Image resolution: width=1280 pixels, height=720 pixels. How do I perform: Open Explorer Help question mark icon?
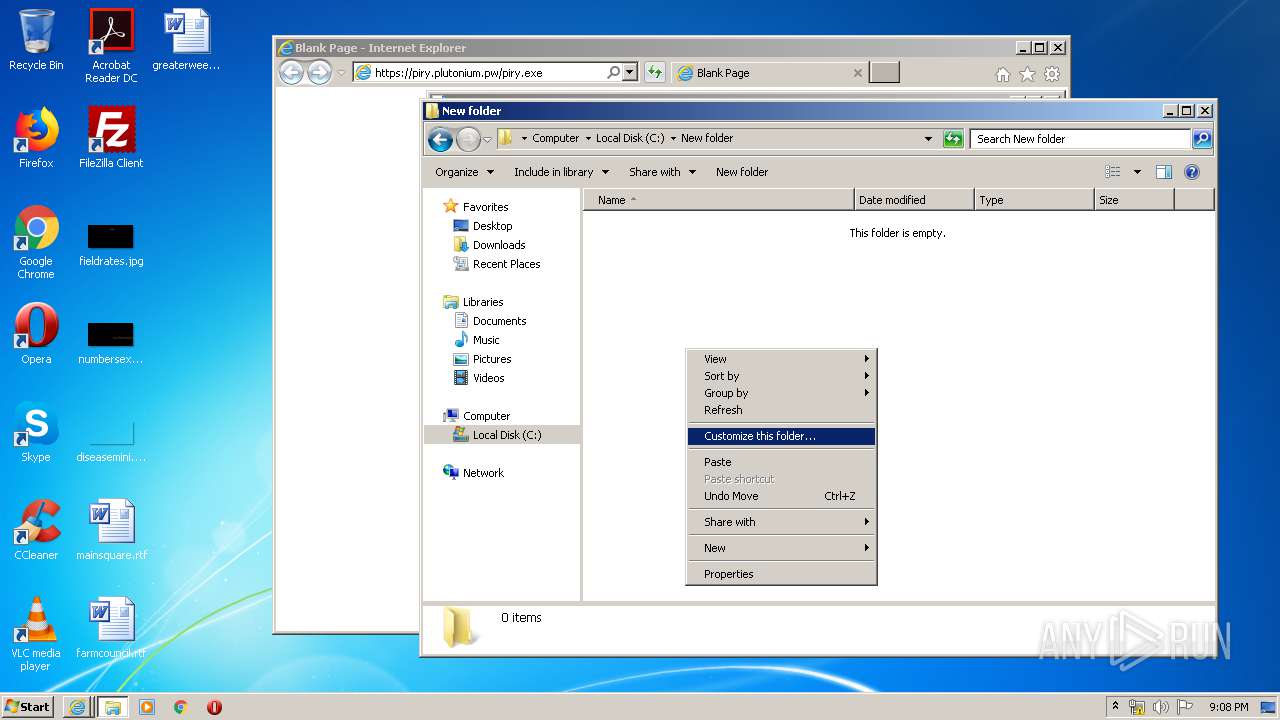1191,172
